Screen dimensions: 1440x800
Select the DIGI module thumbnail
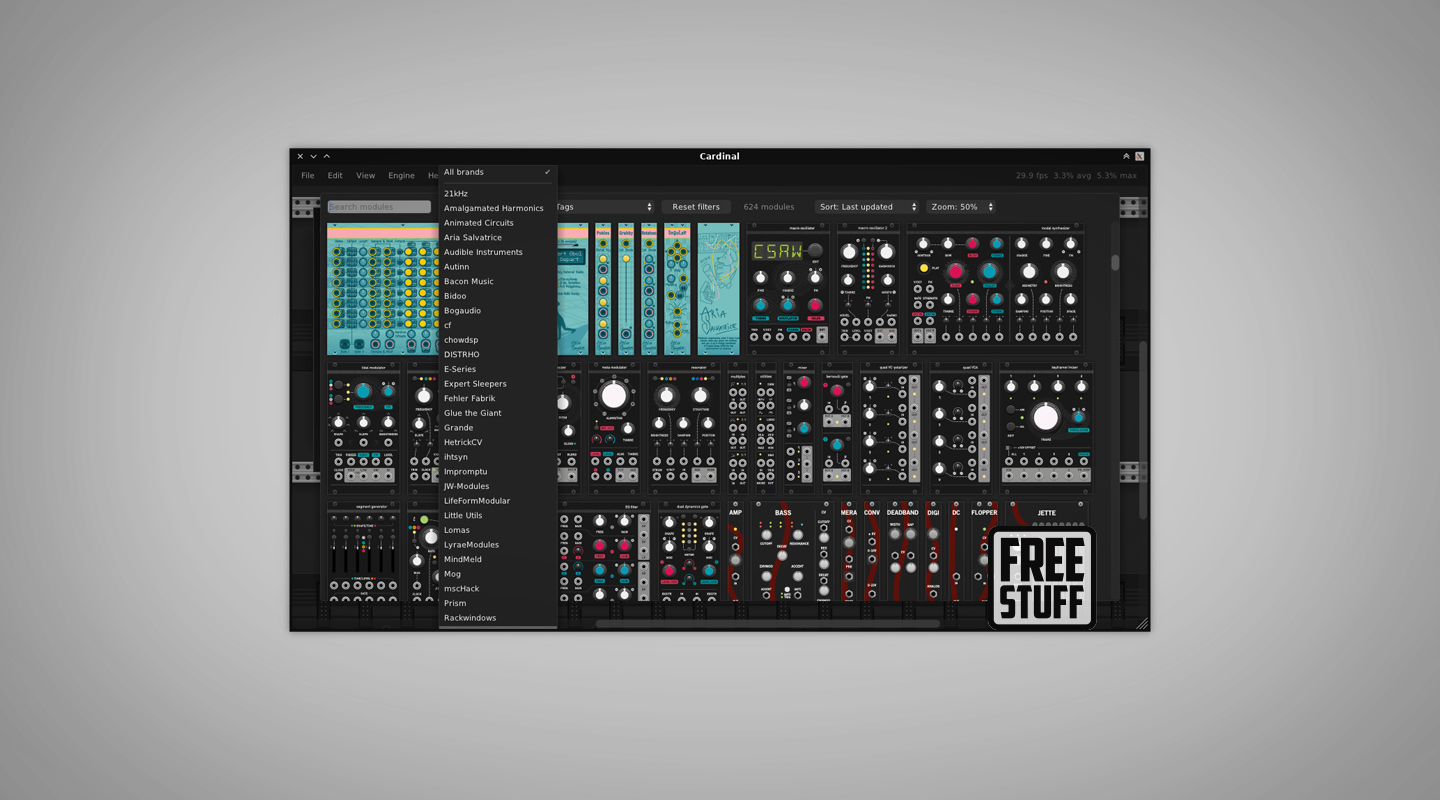pyautogui.click(x=933, y=552)
